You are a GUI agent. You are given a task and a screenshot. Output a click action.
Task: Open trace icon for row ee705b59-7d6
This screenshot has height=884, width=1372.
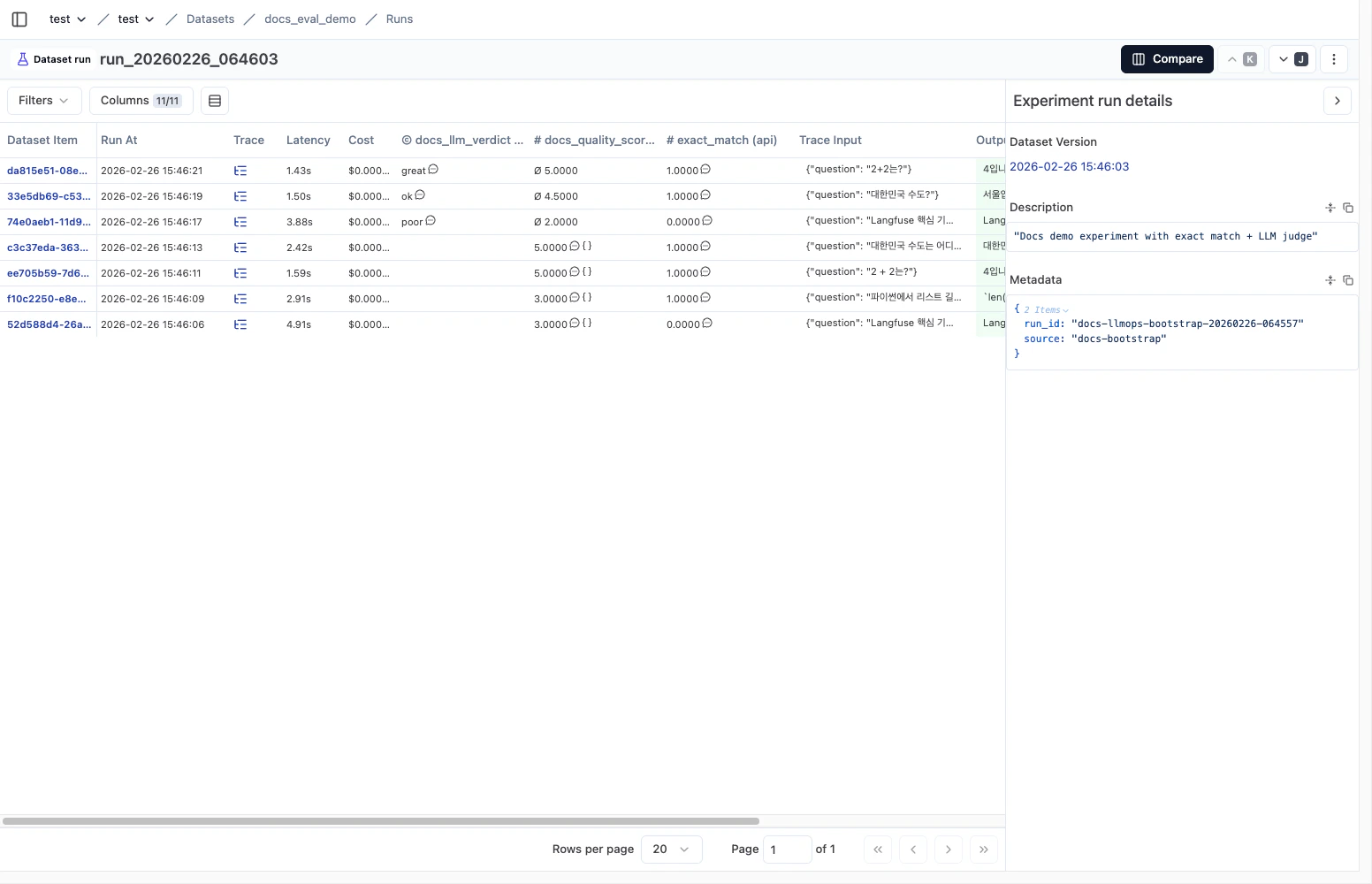coord(240,273)
